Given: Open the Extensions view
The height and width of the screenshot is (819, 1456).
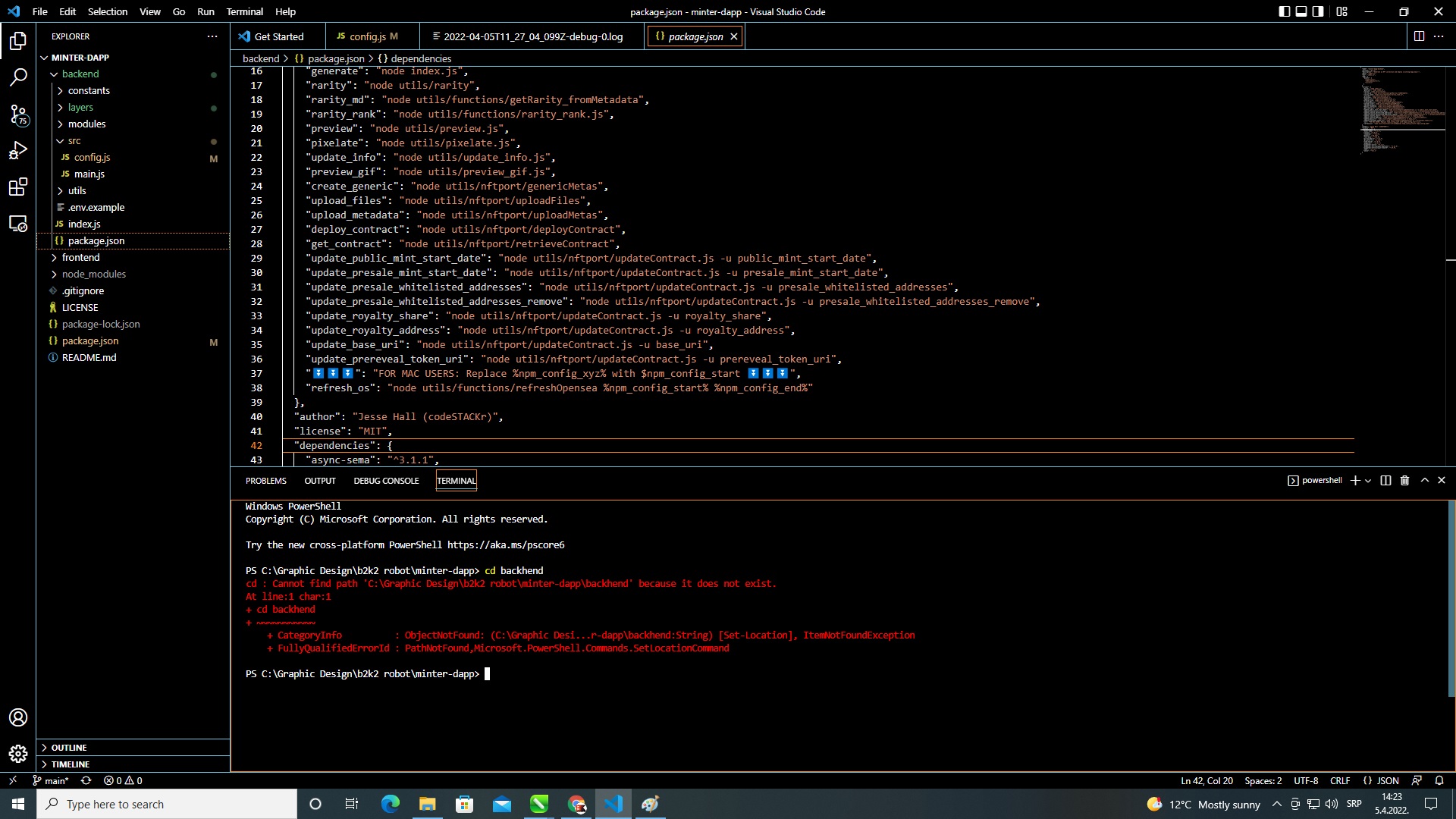Looking at the screenshot, I should coord(18,187).
